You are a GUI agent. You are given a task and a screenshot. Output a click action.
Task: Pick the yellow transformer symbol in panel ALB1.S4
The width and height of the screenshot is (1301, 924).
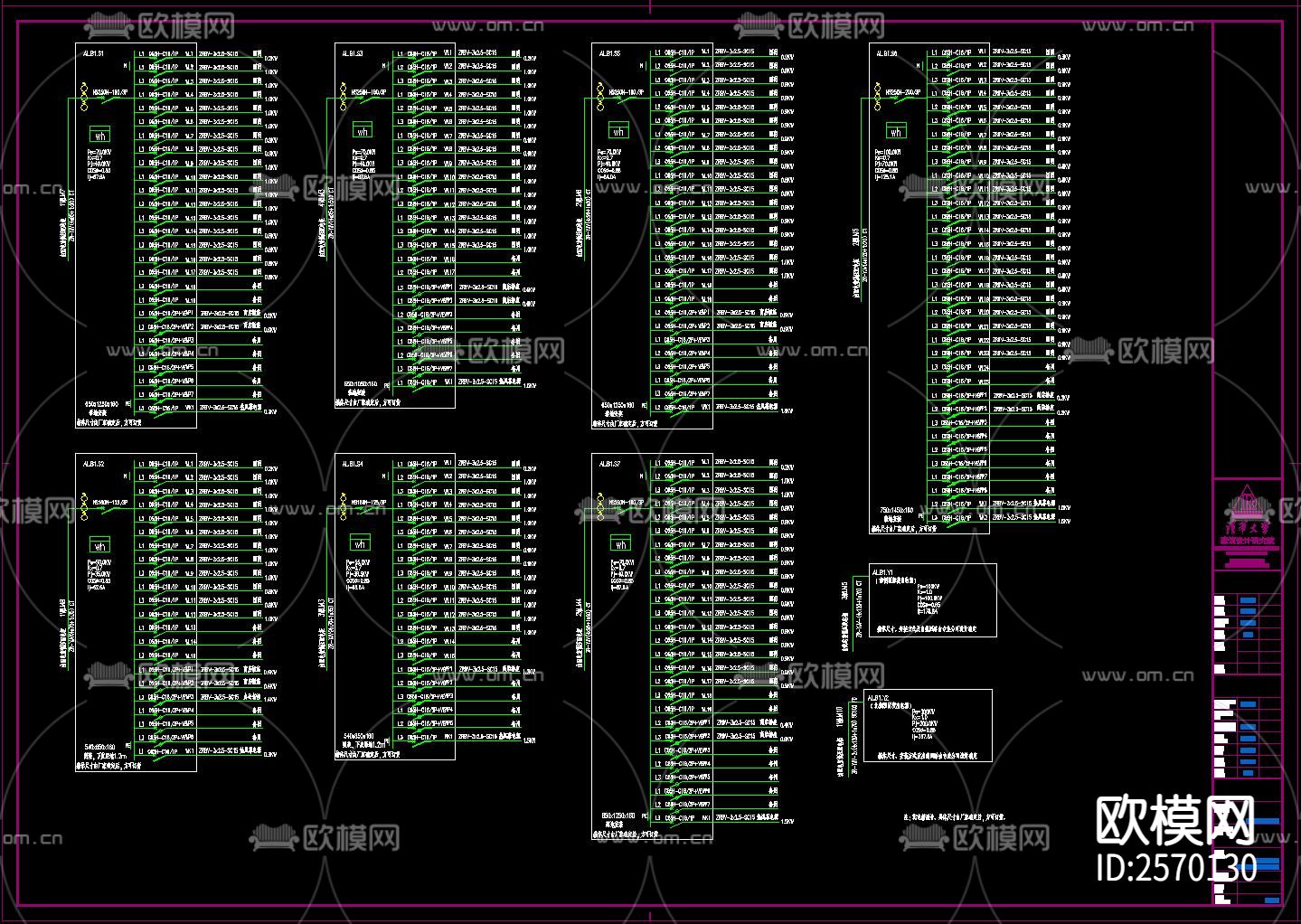[x=342, y=505]
